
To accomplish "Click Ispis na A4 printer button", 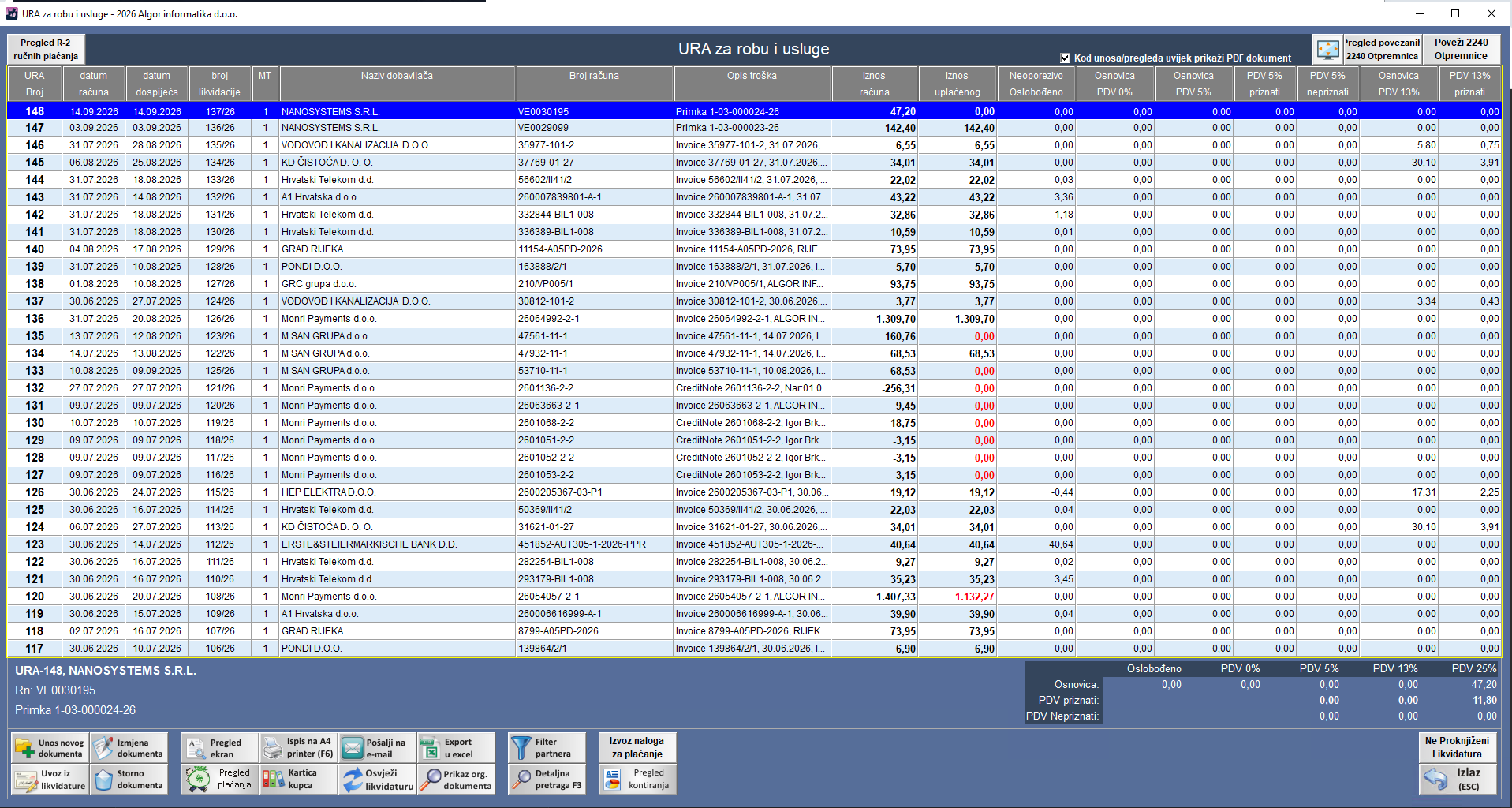I will click(x=298, y=747).
